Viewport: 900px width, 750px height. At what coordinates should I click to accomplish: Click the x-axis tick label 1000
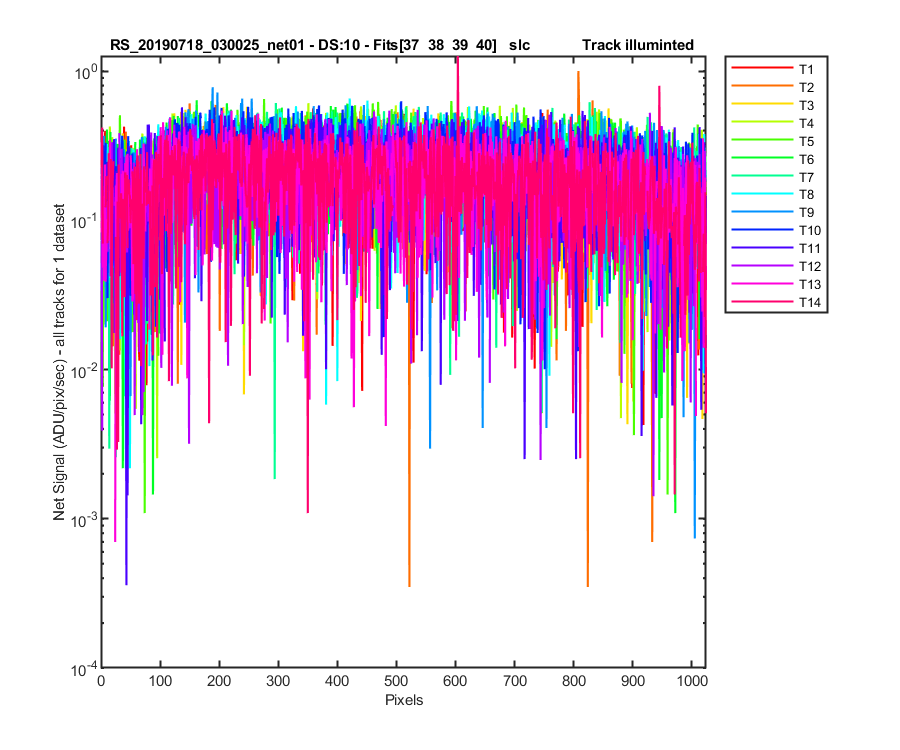692,681
